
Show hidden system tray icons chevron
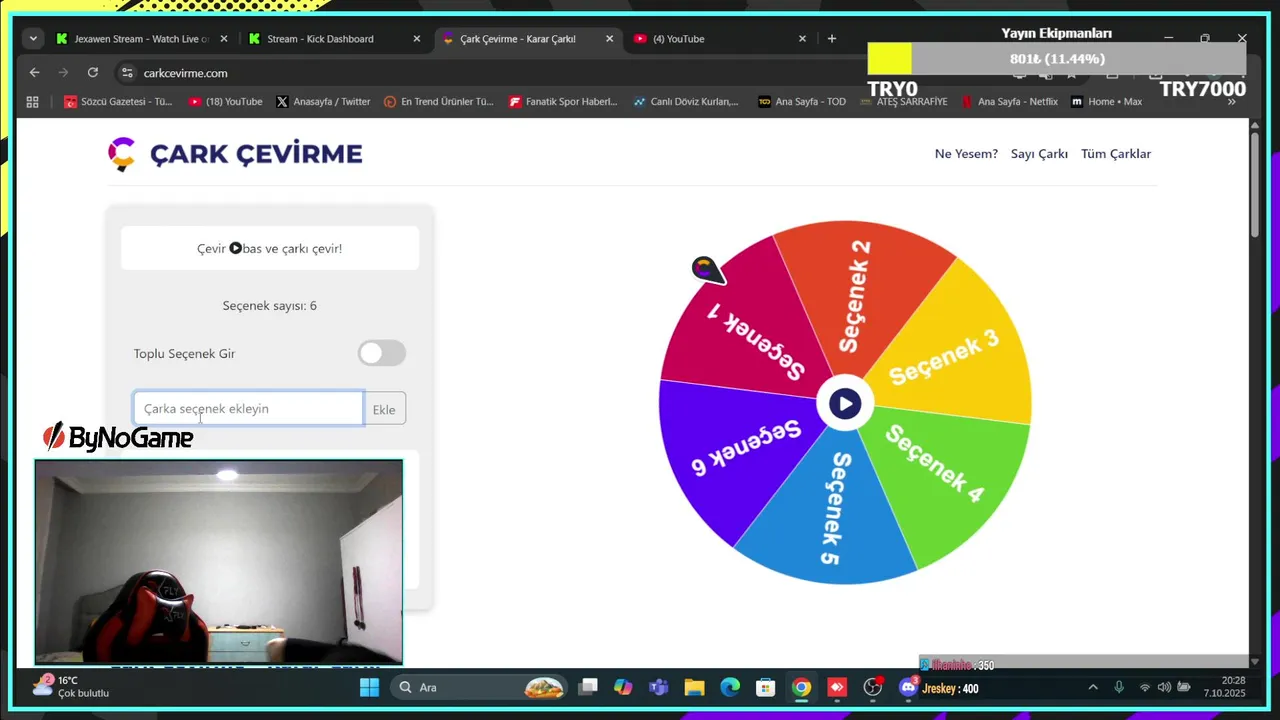pyautogui.click(x=1093, y=687)
